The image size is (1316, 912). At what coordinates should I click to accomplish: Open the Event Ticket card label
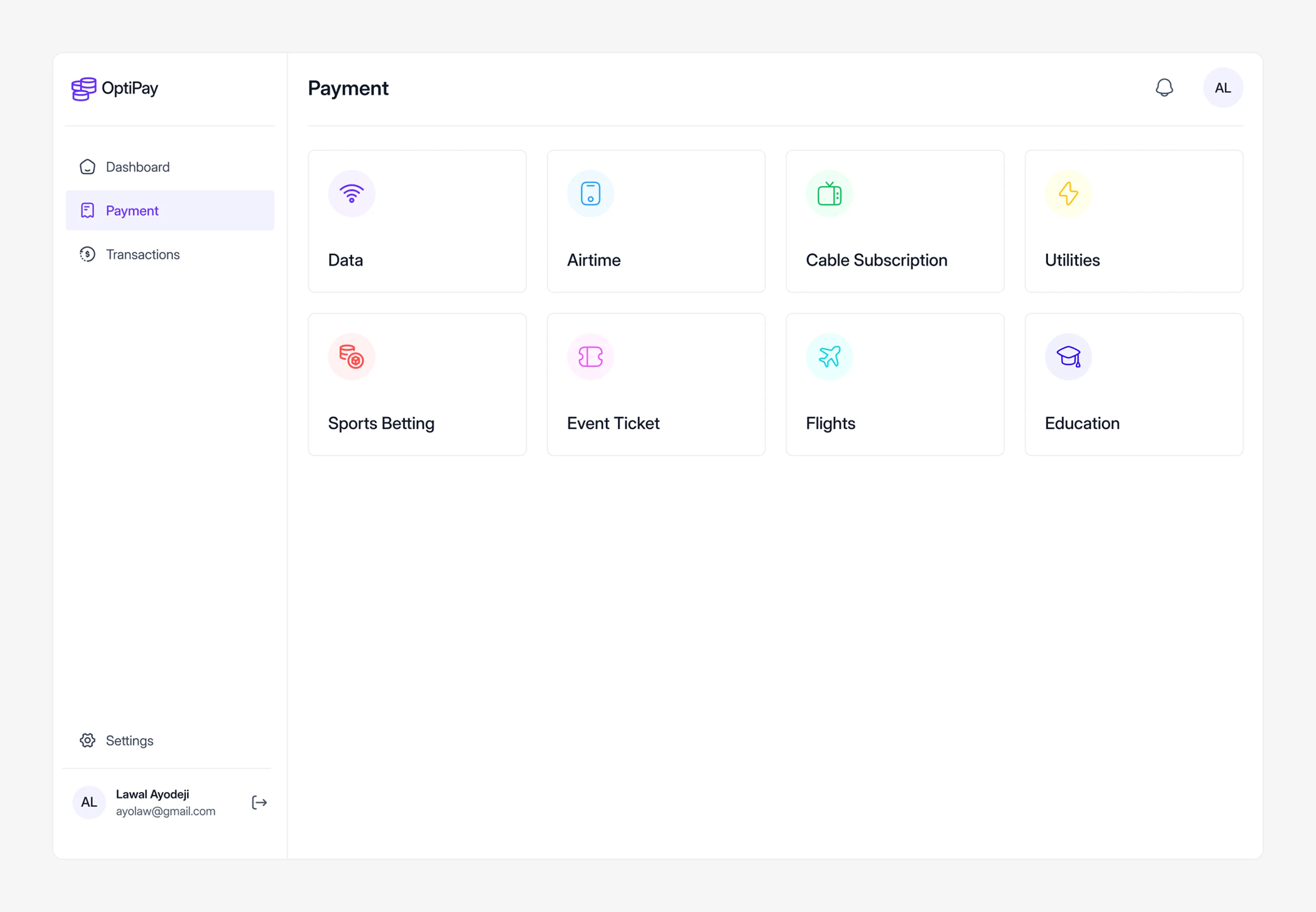click(613, 423)
